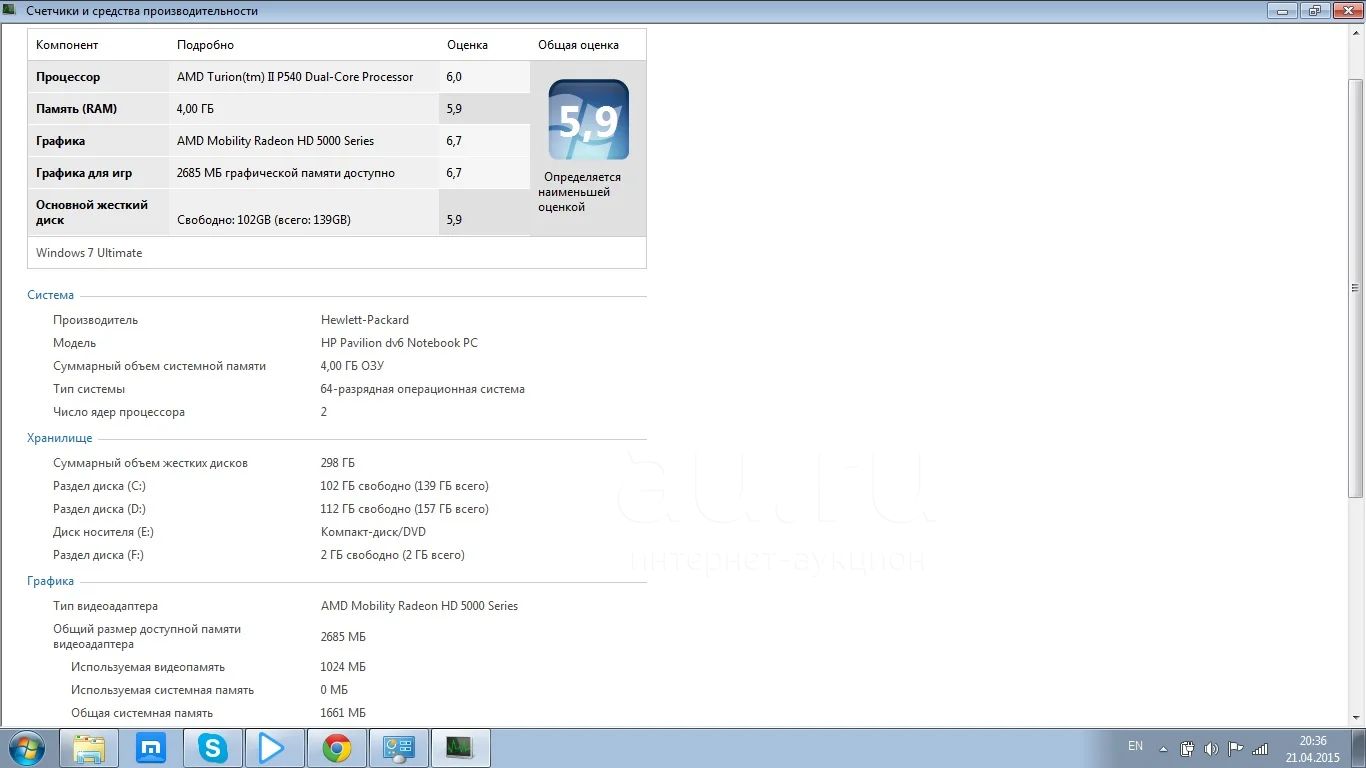Select the 'Графика для игр' row label
The height and width of the screenshot is (768, 1366).
point(84,173)
